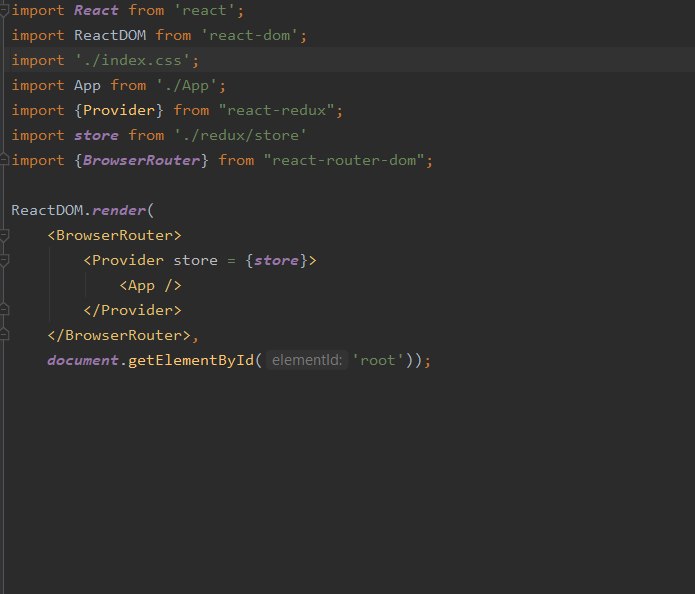
Task: Click the <App /> JSX element
Action: click(150, 285)
